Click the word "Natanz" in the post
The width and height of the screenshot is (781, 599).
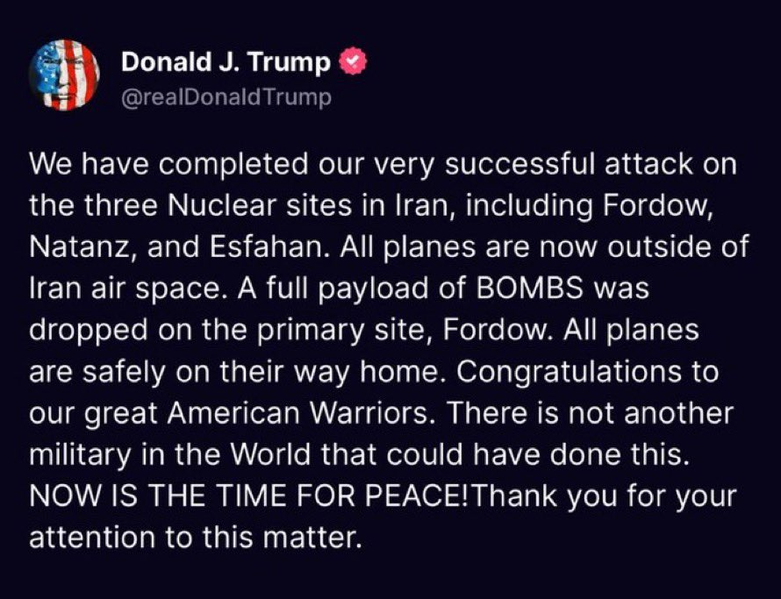[71, 247]
